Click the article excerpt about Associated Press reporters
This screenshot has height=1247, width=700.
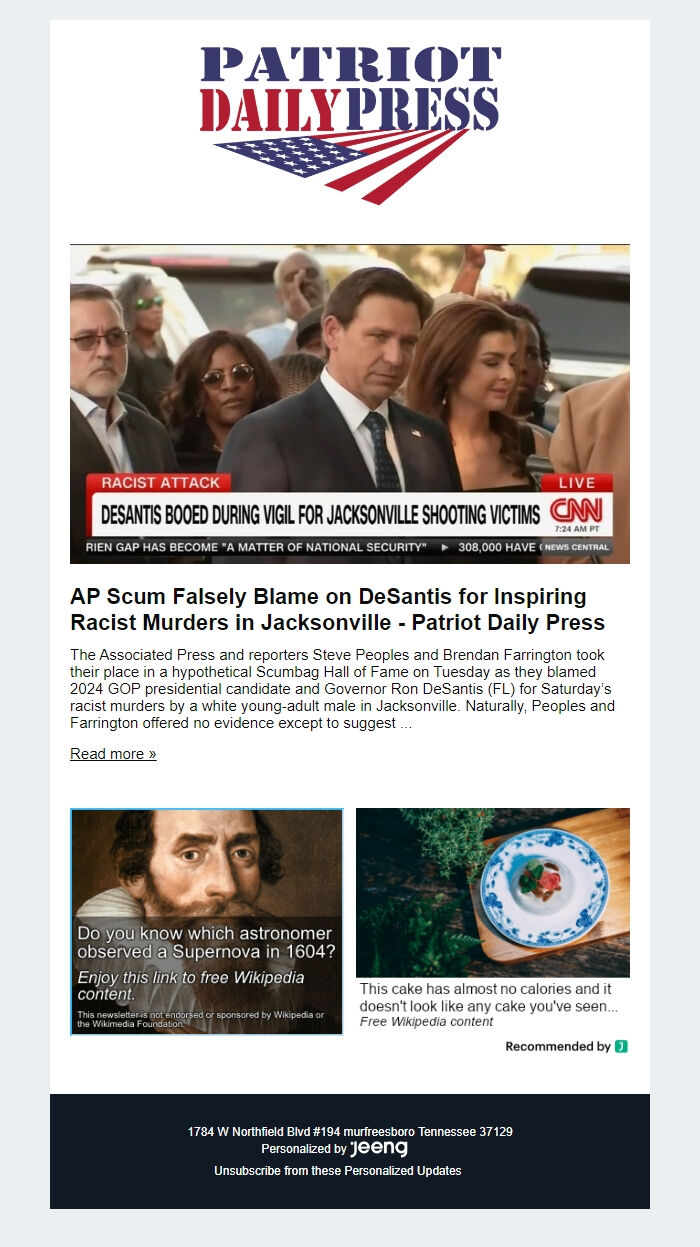point(345,689)
